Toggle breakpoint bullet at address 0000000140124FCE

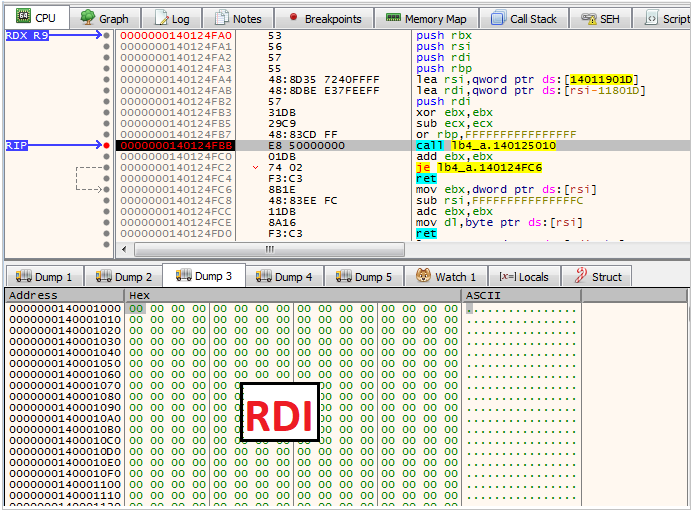coord(106,223)
